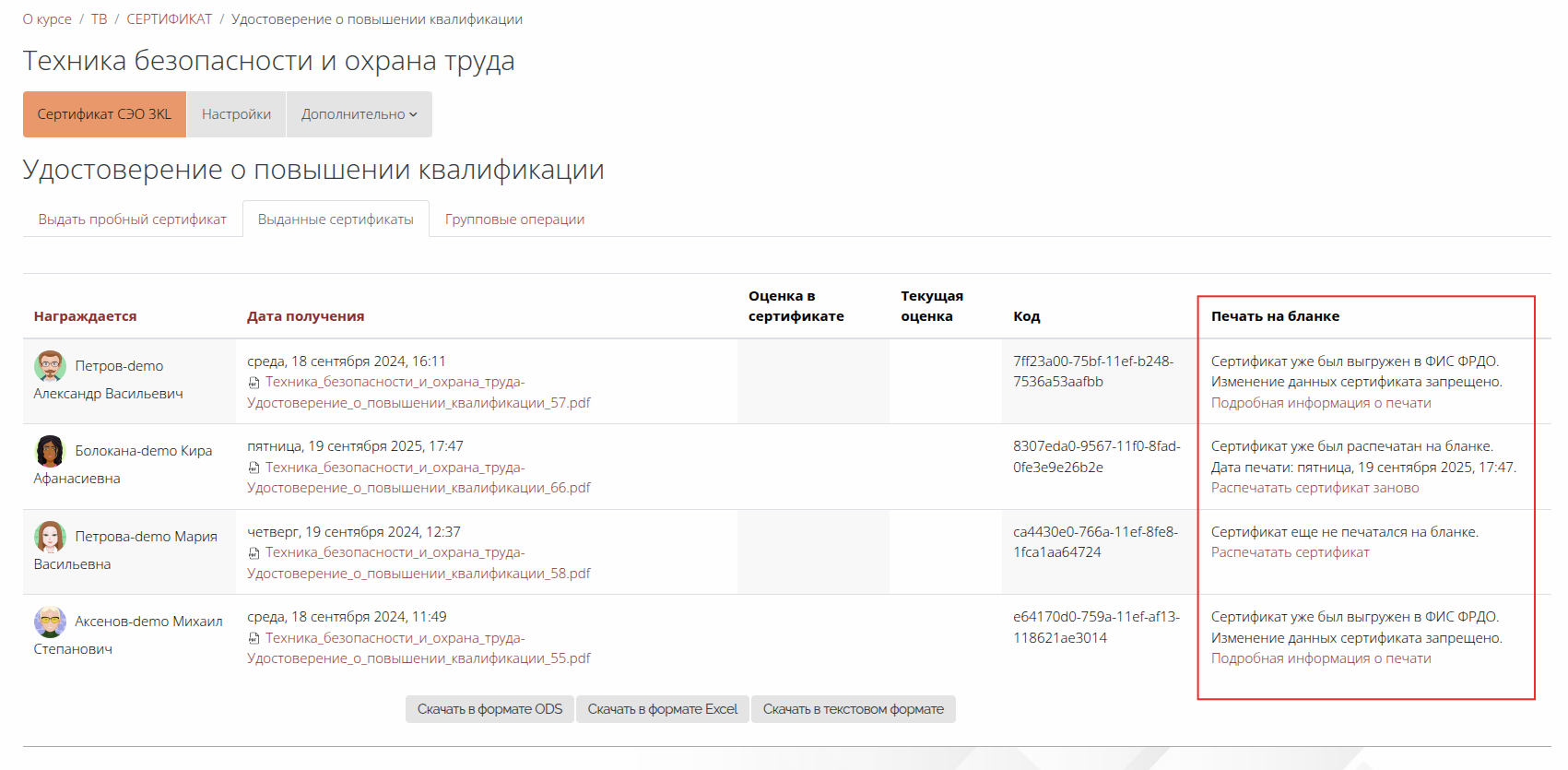Select Сертификат СЭО 3KL button
Viewport: 1568px width, 770px height.
[104, 114]
